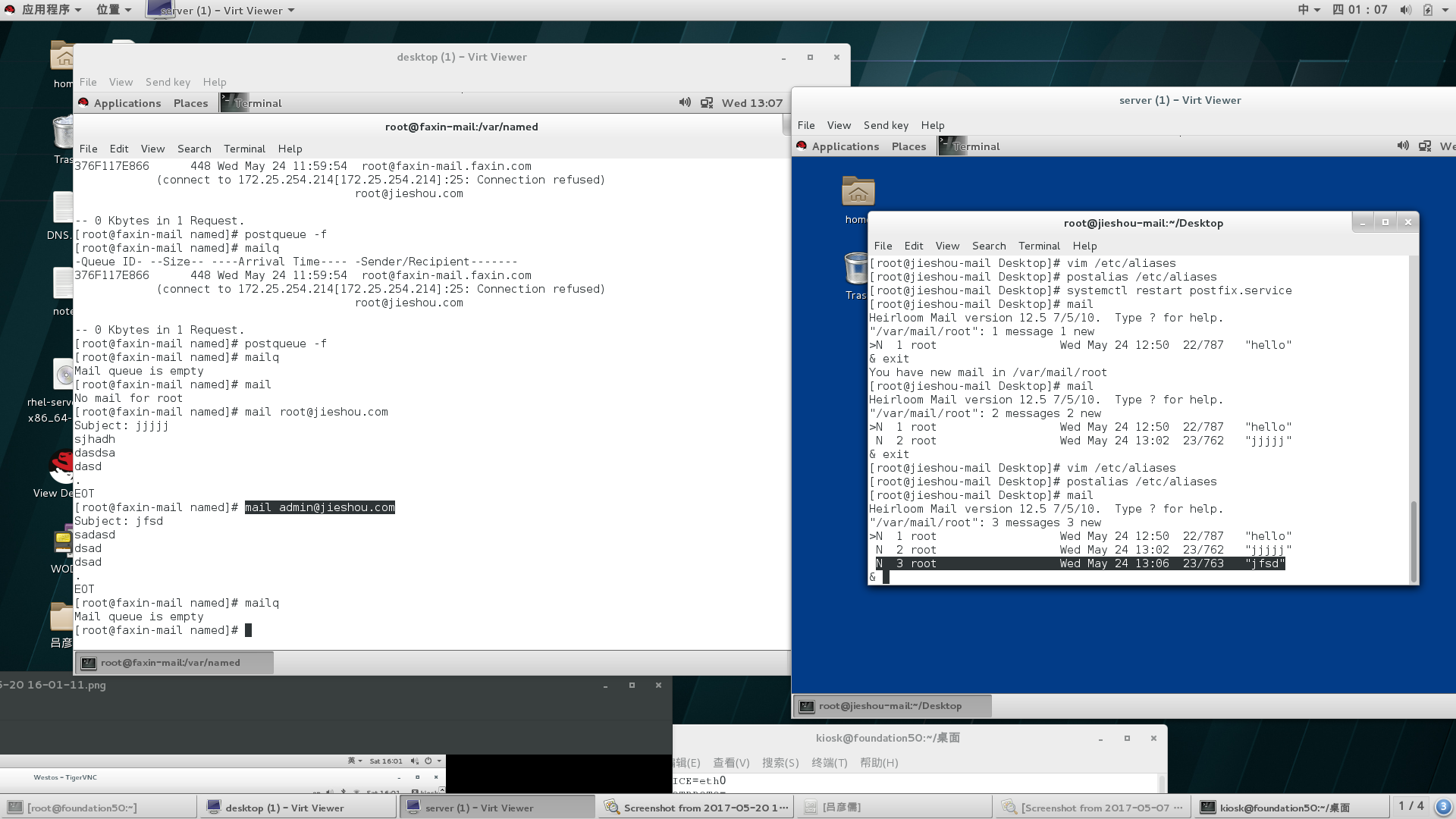Open the host system menu arrow
This screenshot has height=819, width=1456.
(x=1445, y=10)
